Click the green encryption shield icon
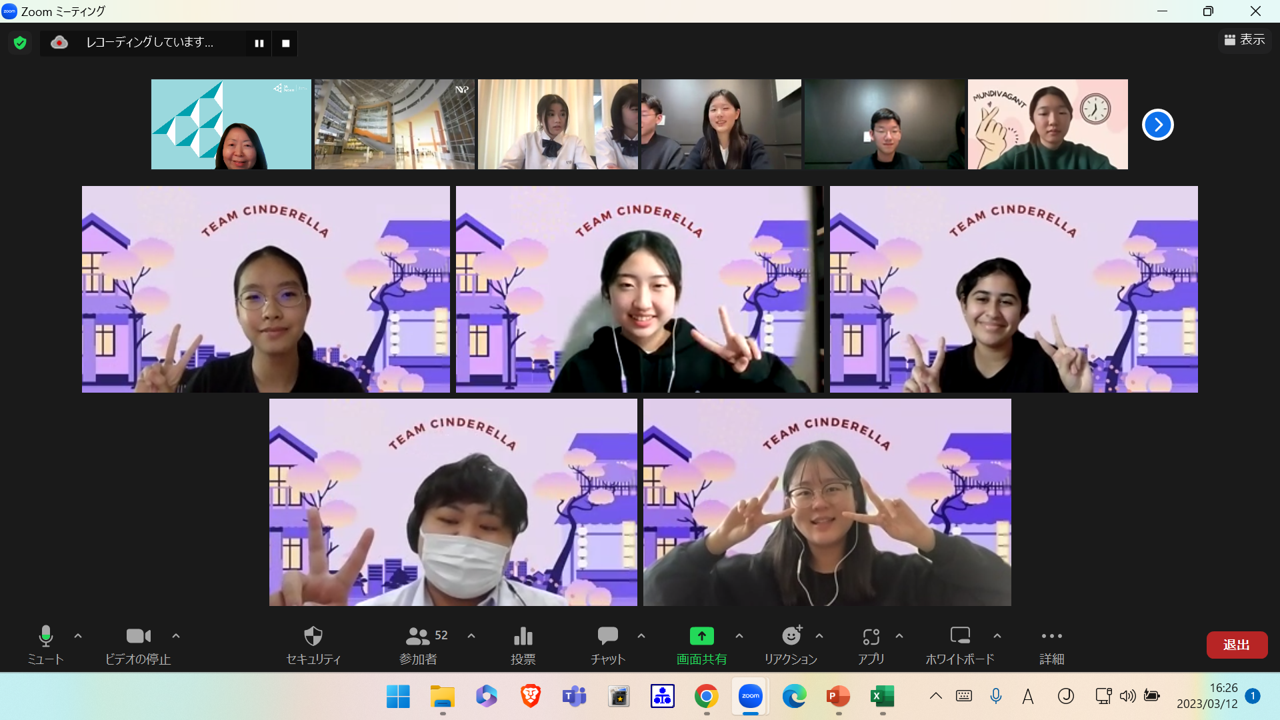Image resolution: width=1280 pixels, height=720 pixels. tap(20, 43)
